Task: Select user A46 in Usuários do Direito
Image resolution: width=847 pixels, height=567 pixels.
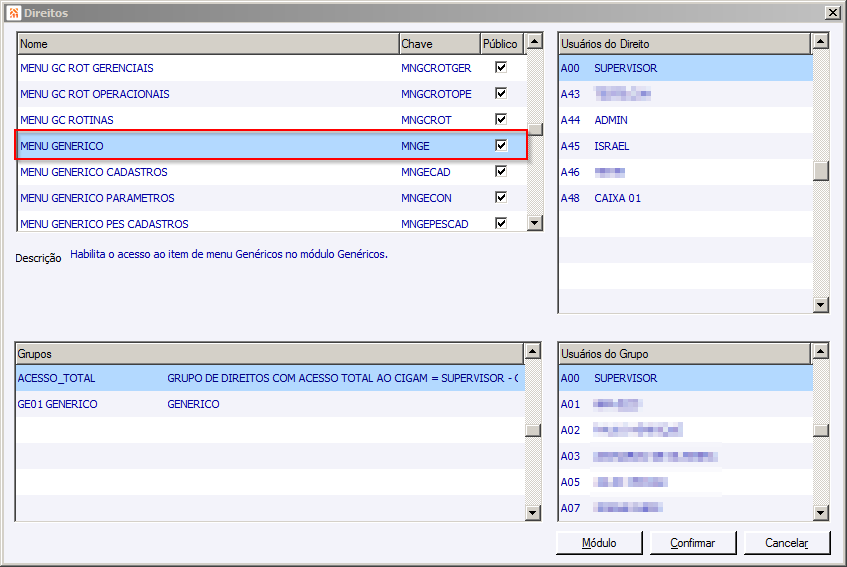Action: 686,172
